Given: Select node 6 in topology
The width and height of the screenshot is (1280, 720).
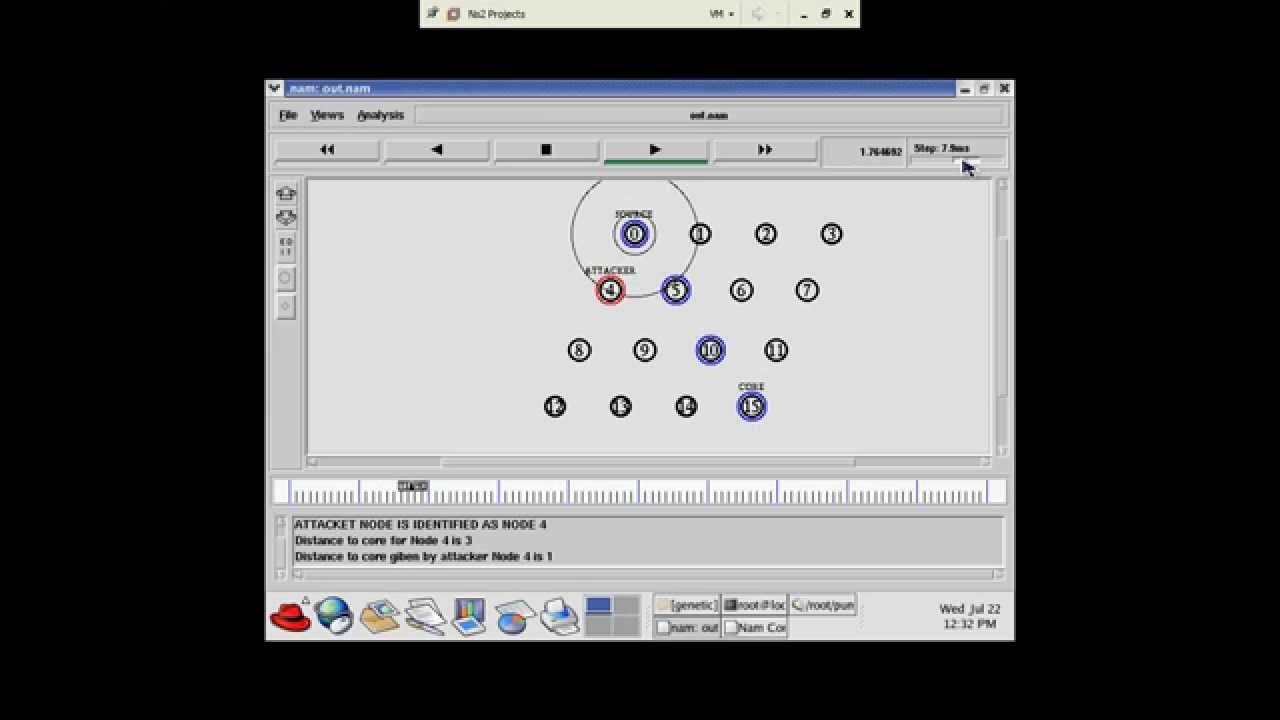Looking at the screenshot, I should coord(741,290).
